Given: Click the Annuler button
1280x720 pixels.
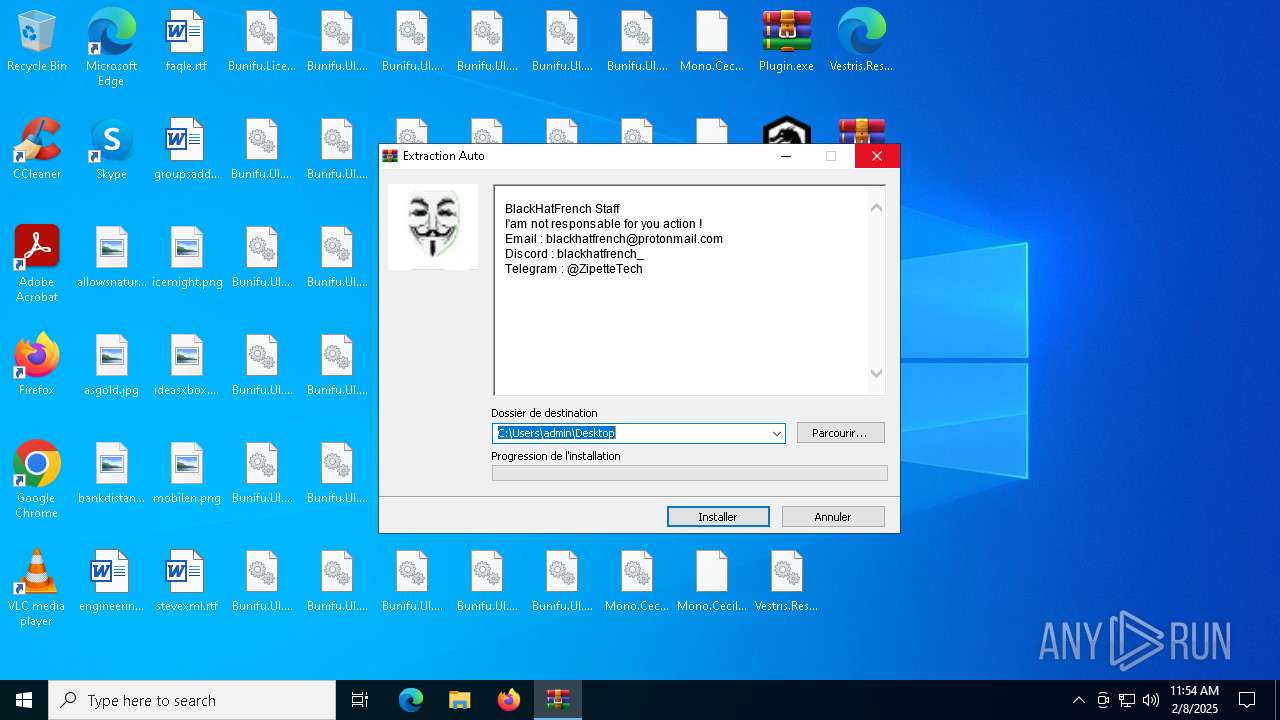Looking at the screenshot, I should [833, 517].
